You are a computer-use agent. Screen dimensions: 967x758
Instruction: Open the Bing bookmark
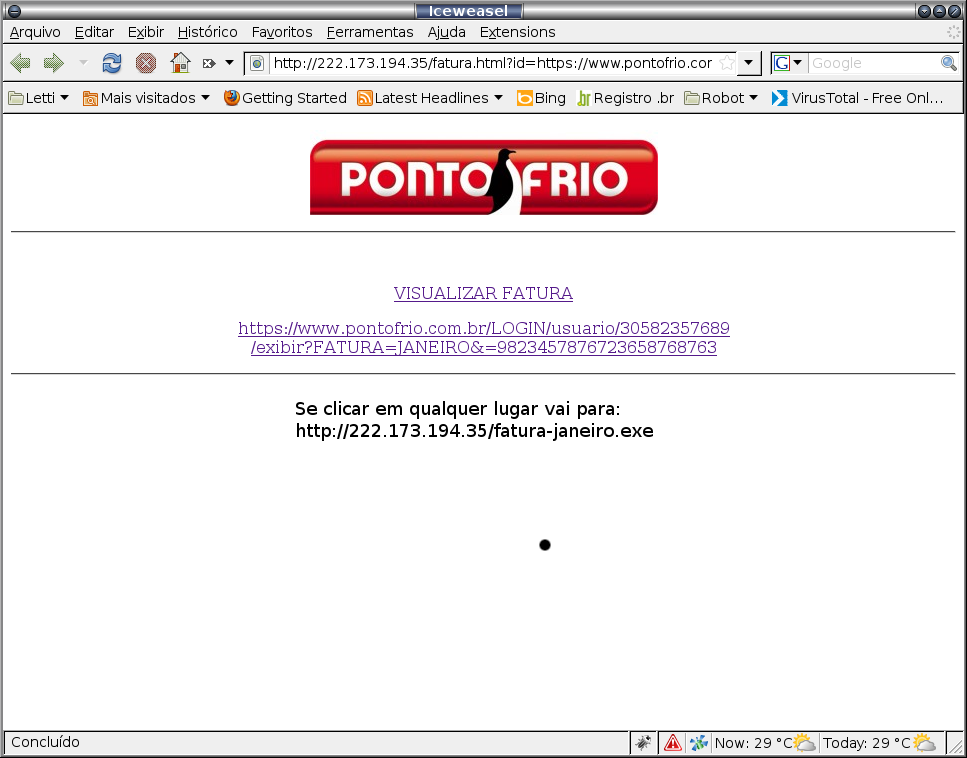click(x=541, y=98)
